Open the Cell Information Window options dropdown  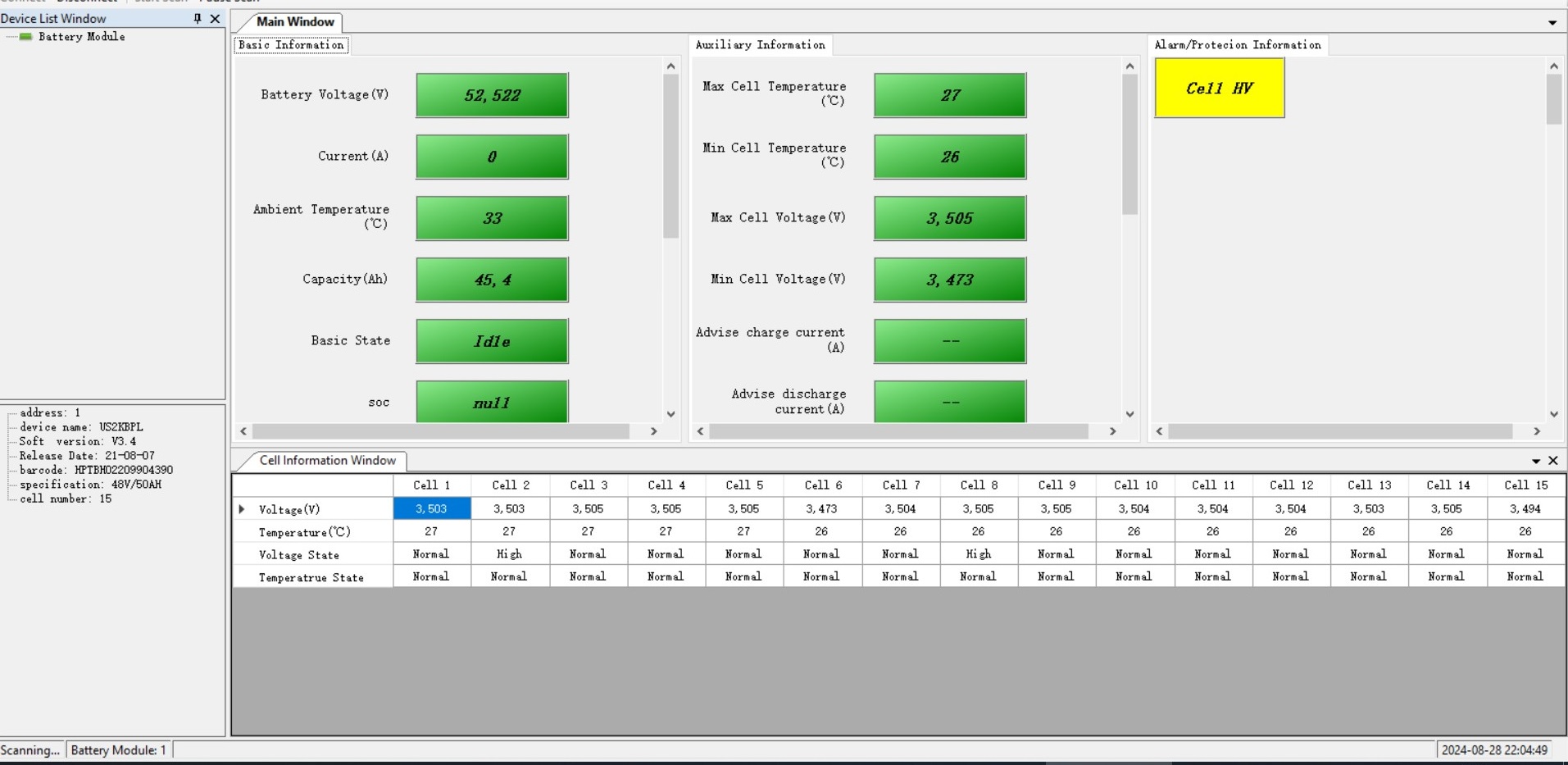[x=1535, y=462]
